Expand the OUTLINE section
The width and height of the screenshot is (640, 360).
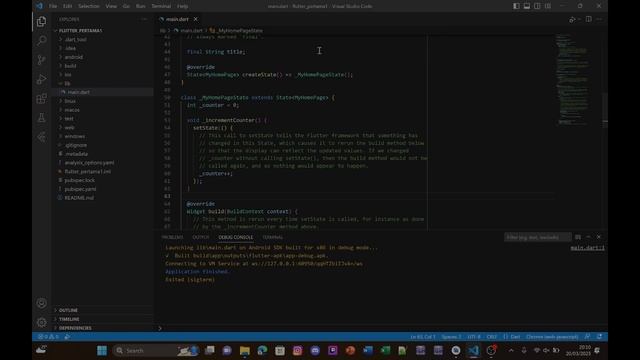click(68, 310)
